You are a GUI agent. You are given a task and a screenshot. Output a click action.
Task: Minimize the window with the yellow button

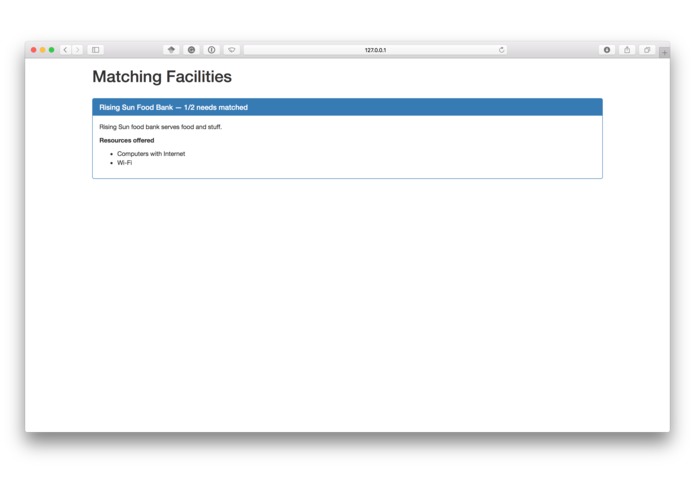pos(43,50)
